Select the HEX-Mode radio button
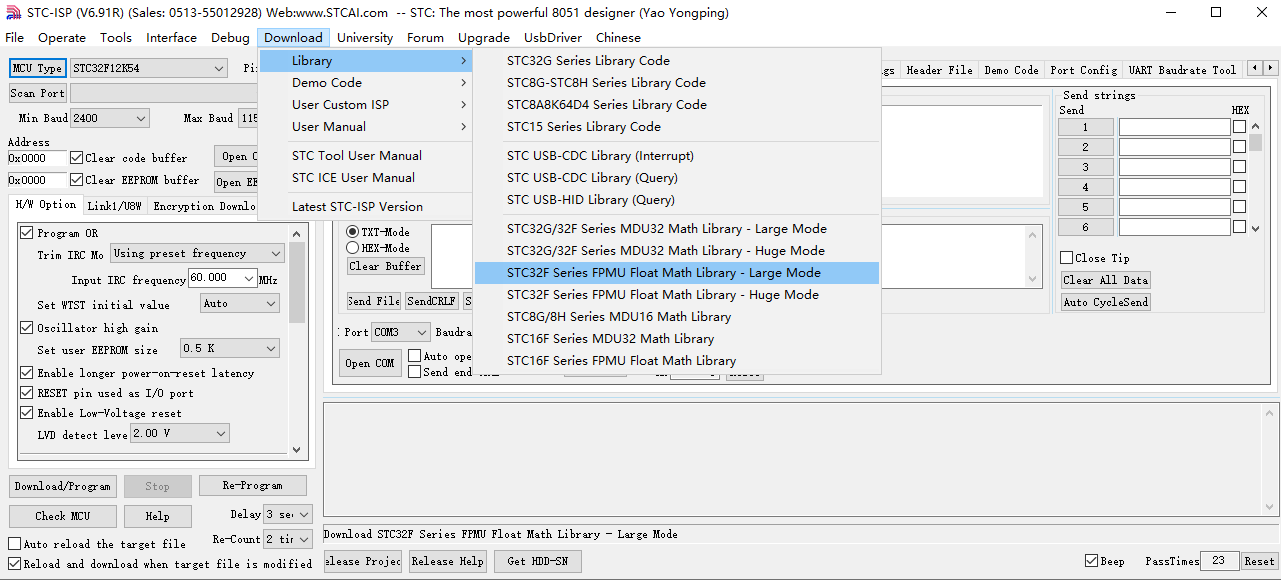The height and width of the screenshot is (580, 1281). 353,247
